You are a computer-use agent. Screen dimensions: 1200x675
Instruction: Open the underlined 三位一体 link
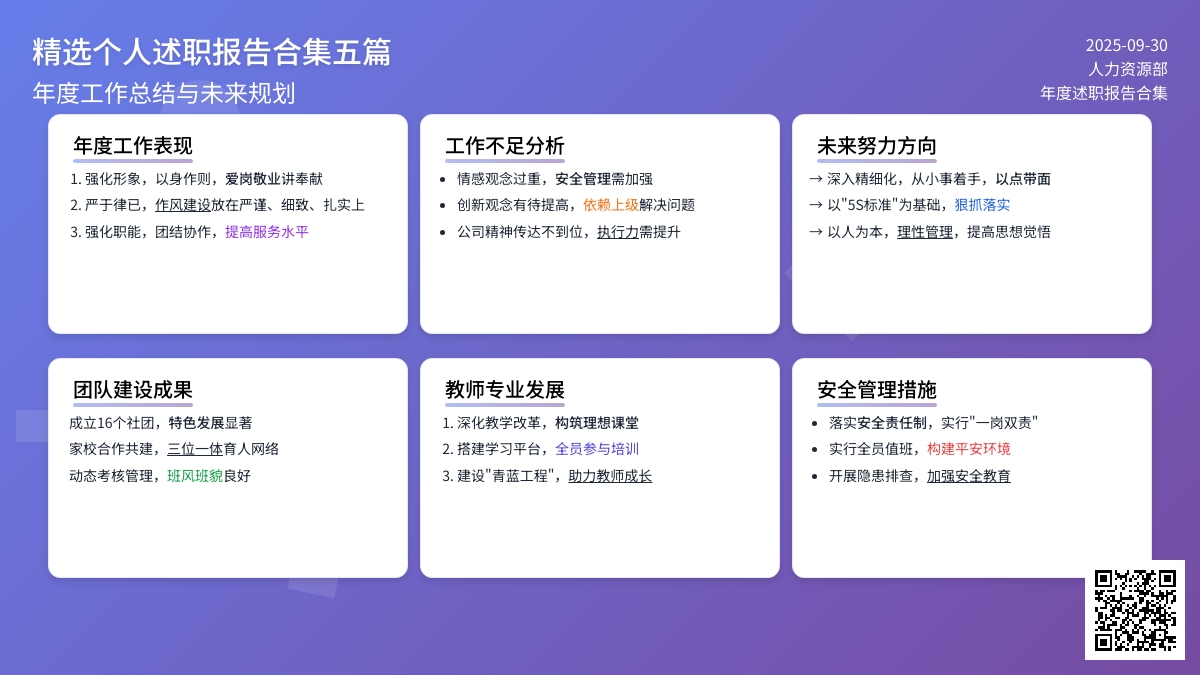195,449
